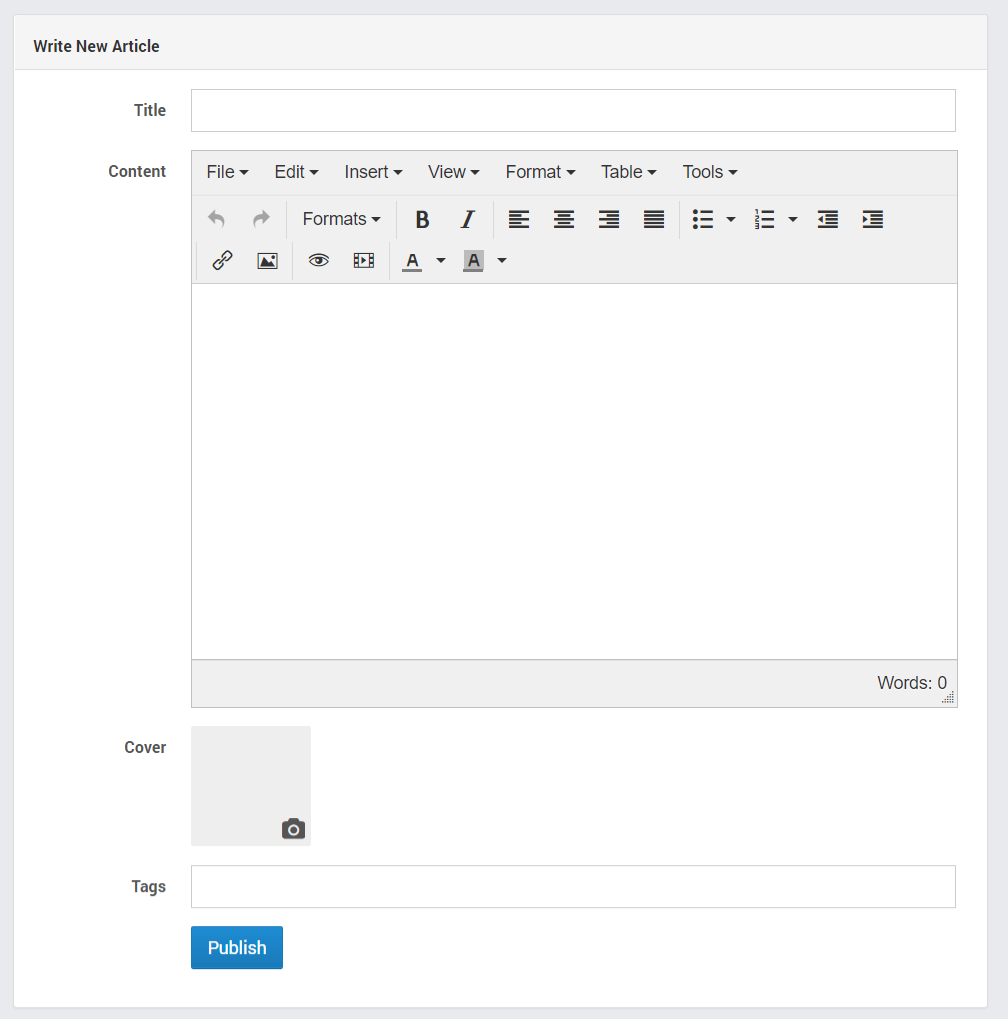This screenshot has width=1008, height=1019.
Task: Increase indent of paragraph
Action: (872, 219)
